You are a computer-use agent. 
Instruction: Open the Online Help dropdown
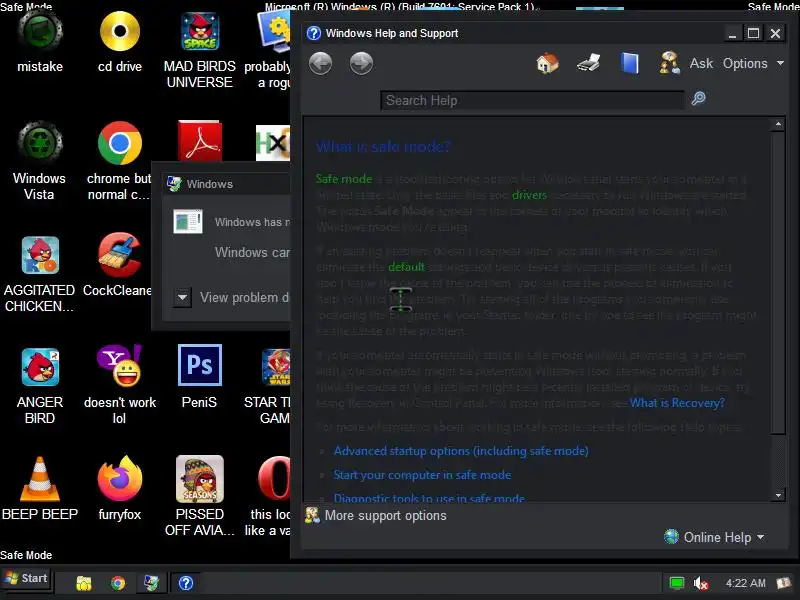coord(714,537)
